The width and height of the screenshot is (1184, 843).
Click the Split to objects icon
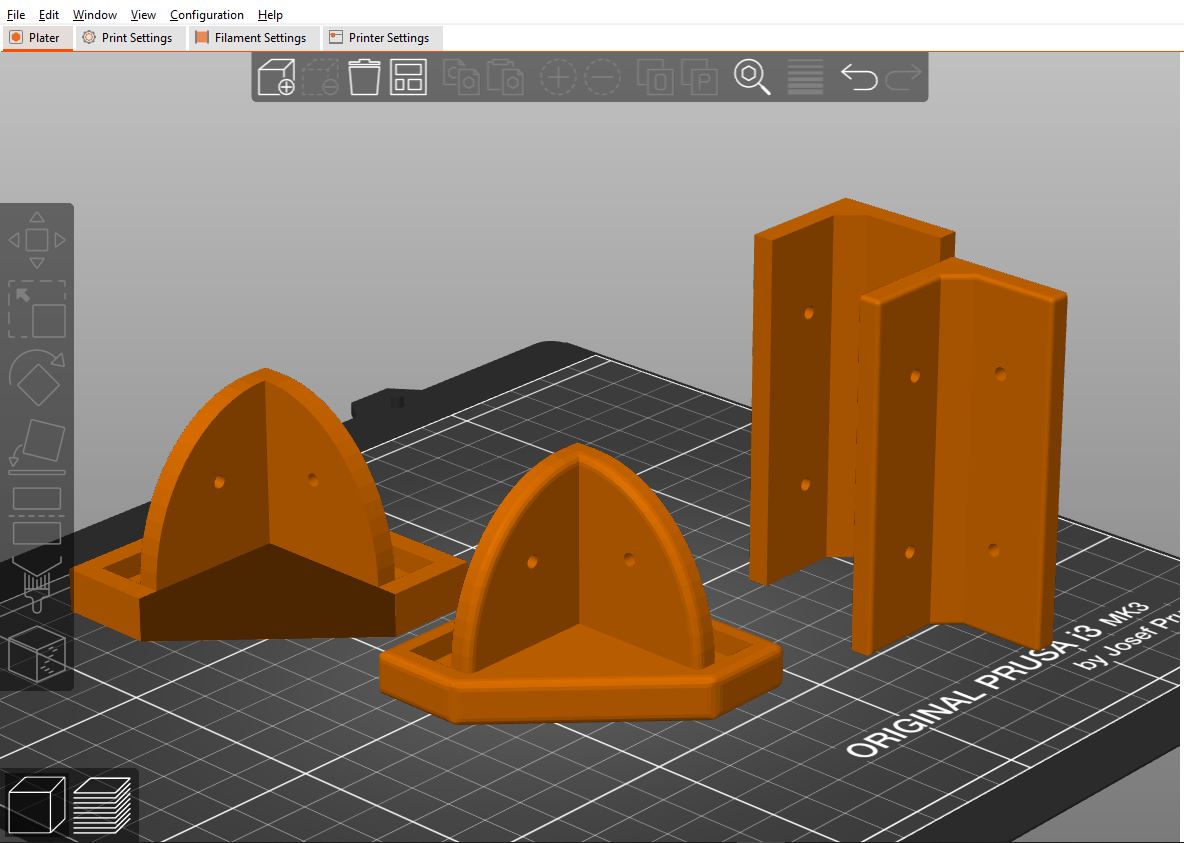coord(655,77)
